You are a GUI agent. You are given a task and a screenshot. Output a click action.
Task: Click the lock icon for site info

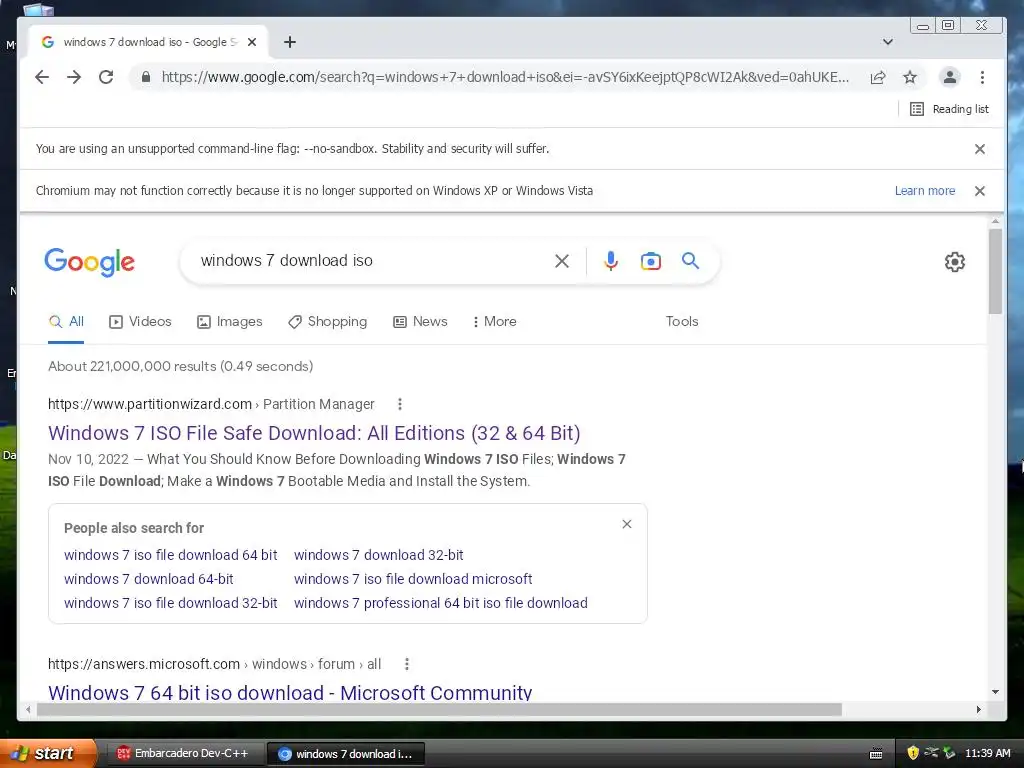(x=146, y=77)
